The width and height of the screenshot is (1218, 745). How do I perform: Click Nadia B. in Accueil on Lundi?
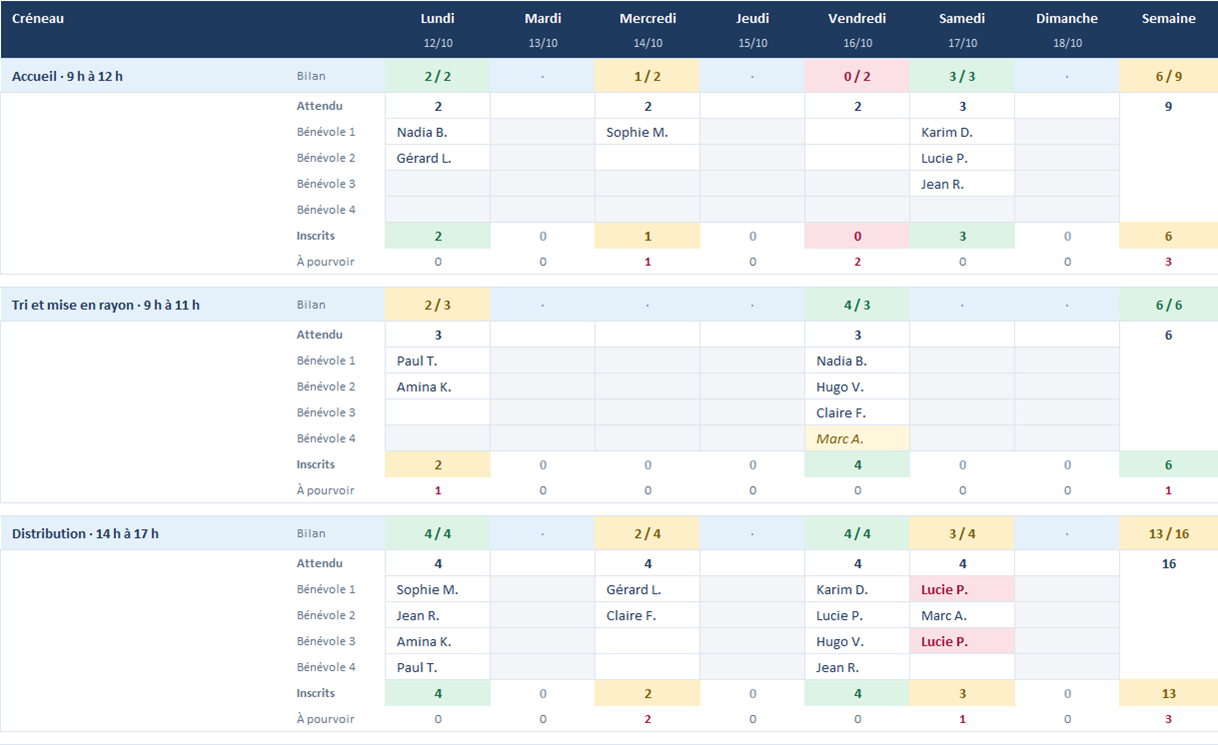pos(438,132)
